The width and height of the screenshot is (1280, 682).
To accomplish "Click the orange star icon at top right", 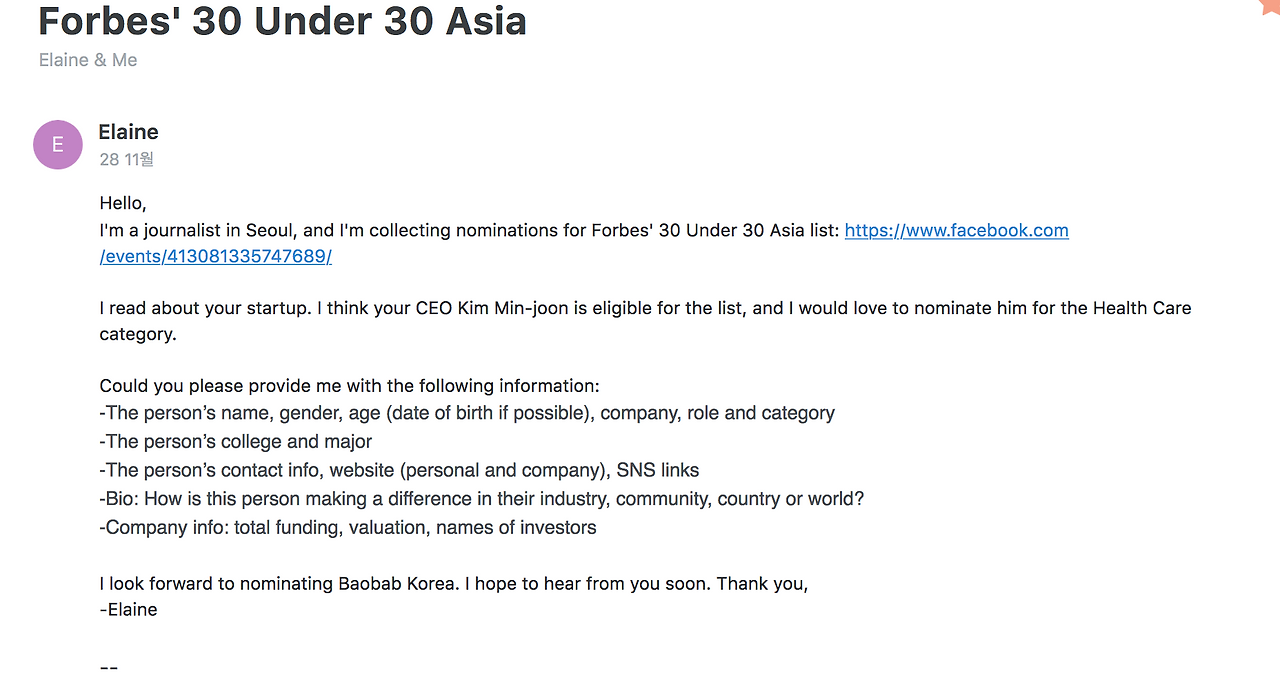I will pos(1272,5).
